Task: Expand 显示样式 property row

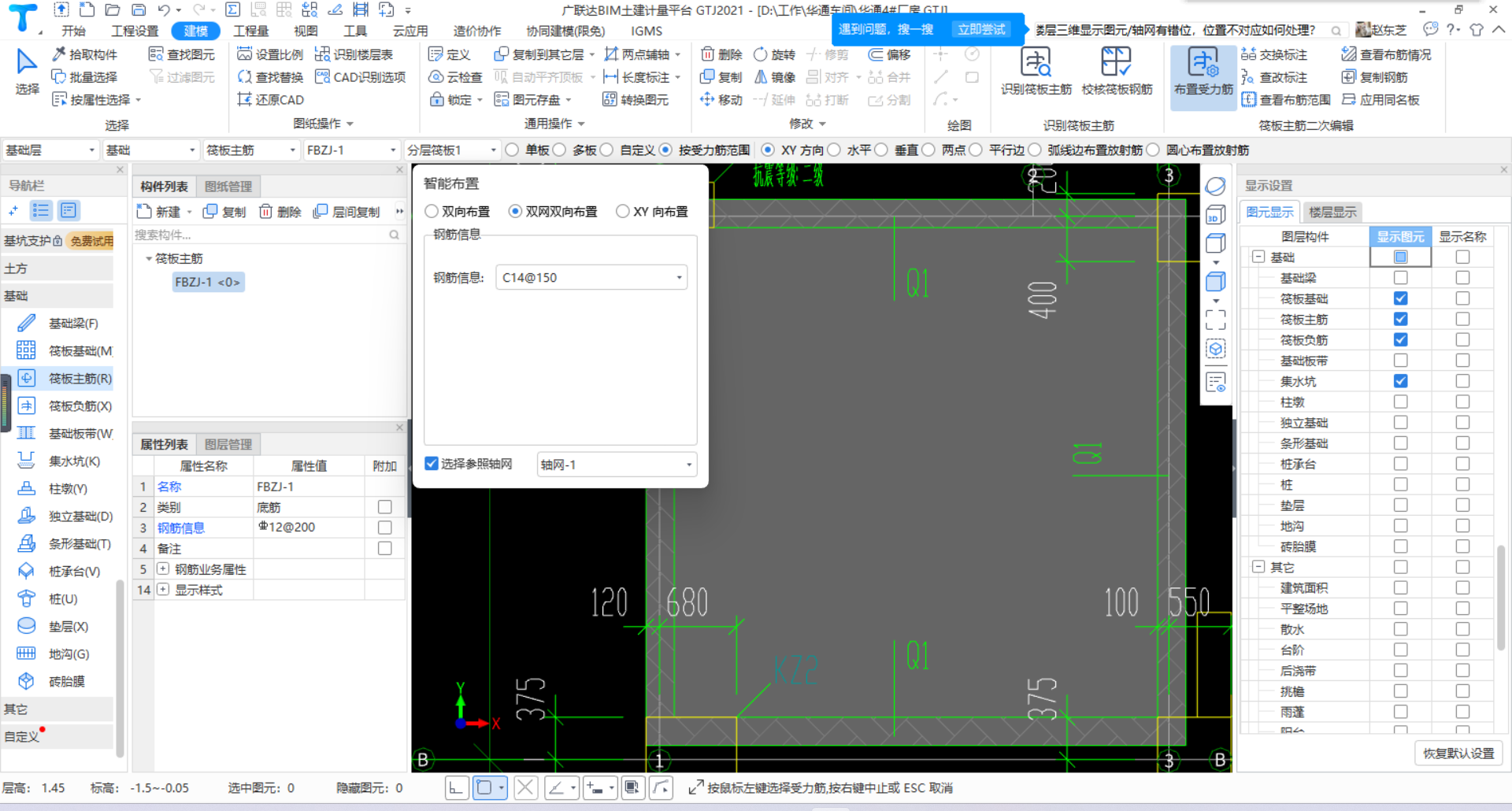Action: pos(163,590)
